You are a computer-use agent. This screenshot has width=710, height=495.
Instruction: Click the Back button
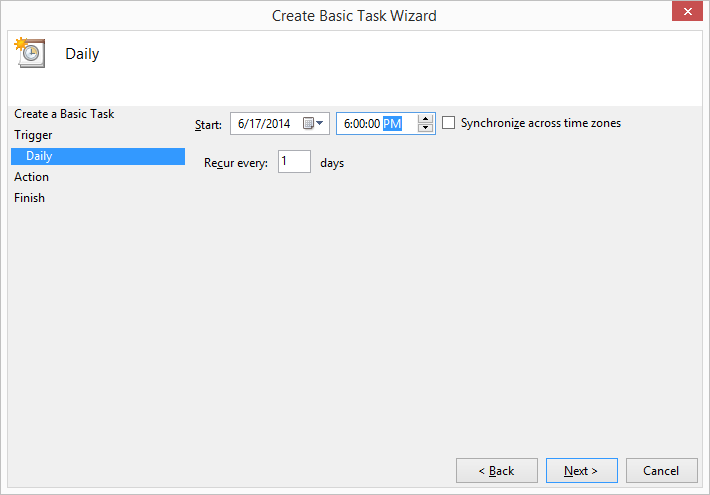497,471
